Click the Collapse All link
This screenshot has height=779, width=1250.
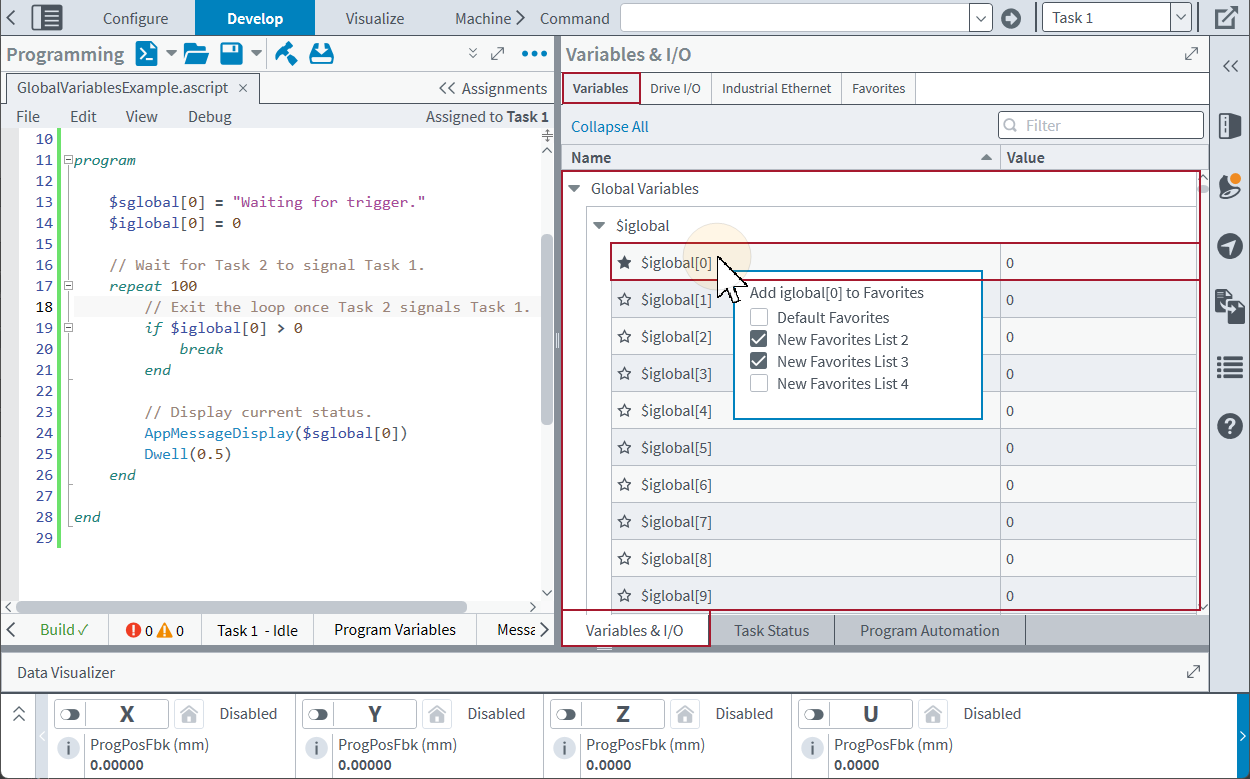pos(609,127)
